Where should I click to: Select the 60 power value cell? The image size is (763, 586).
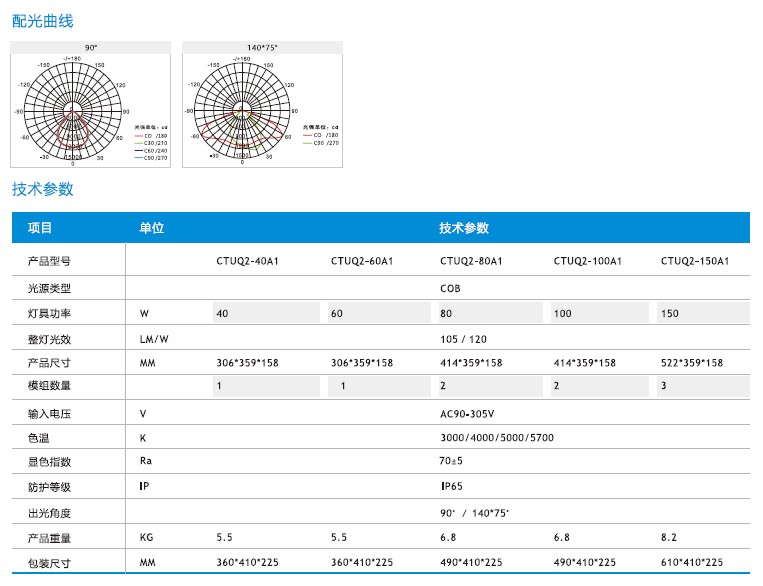(379, 313)
